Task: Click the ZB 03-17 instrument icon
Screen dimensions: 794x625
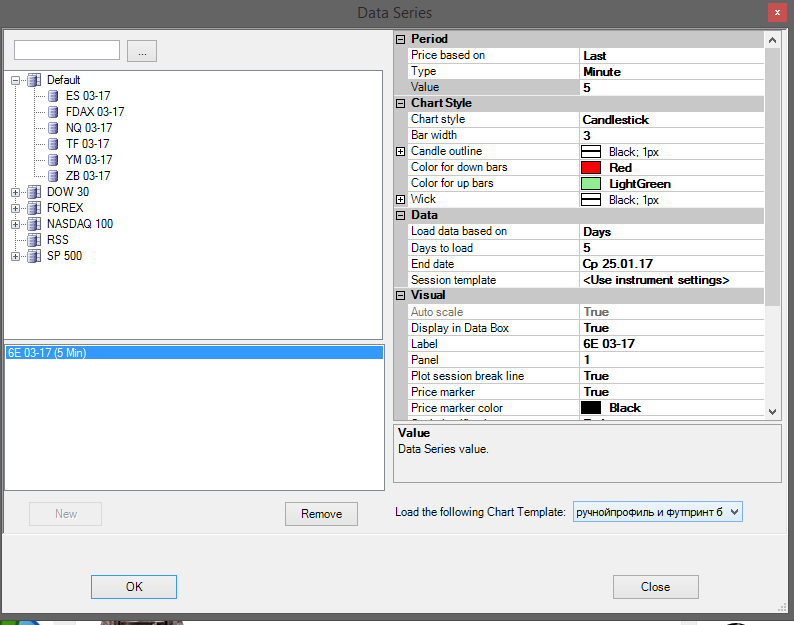Action: 53,176
